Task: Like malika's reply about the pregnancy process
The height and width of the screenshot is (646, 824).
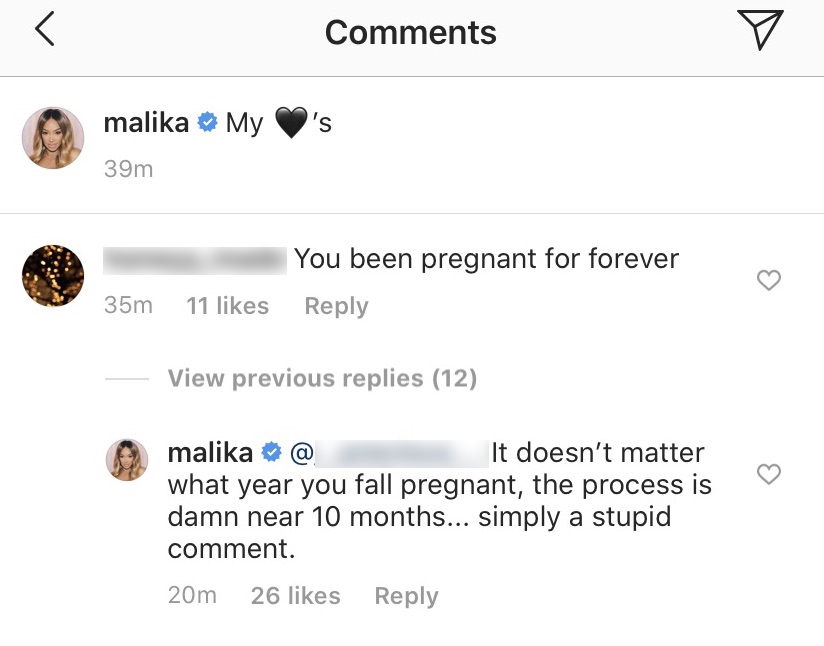Action: (769, 474)
